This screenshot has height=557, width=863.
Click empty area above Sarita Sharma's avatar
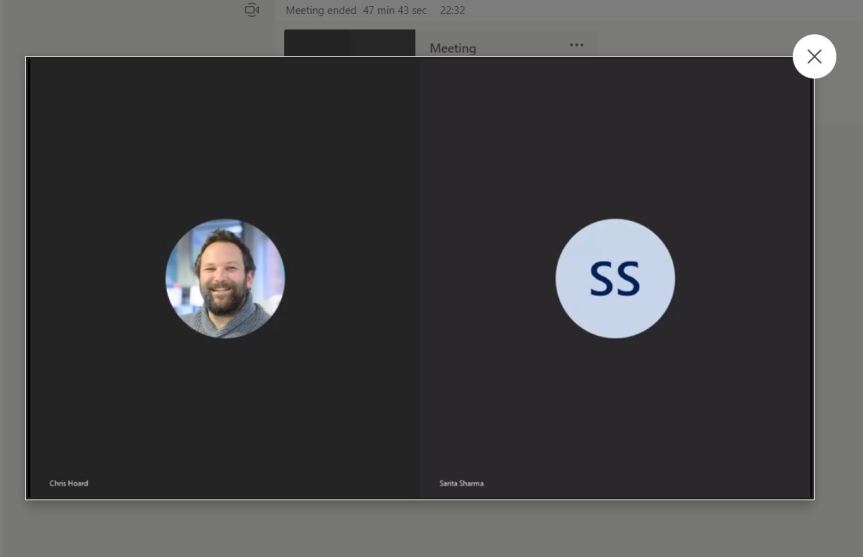[615, 140]
